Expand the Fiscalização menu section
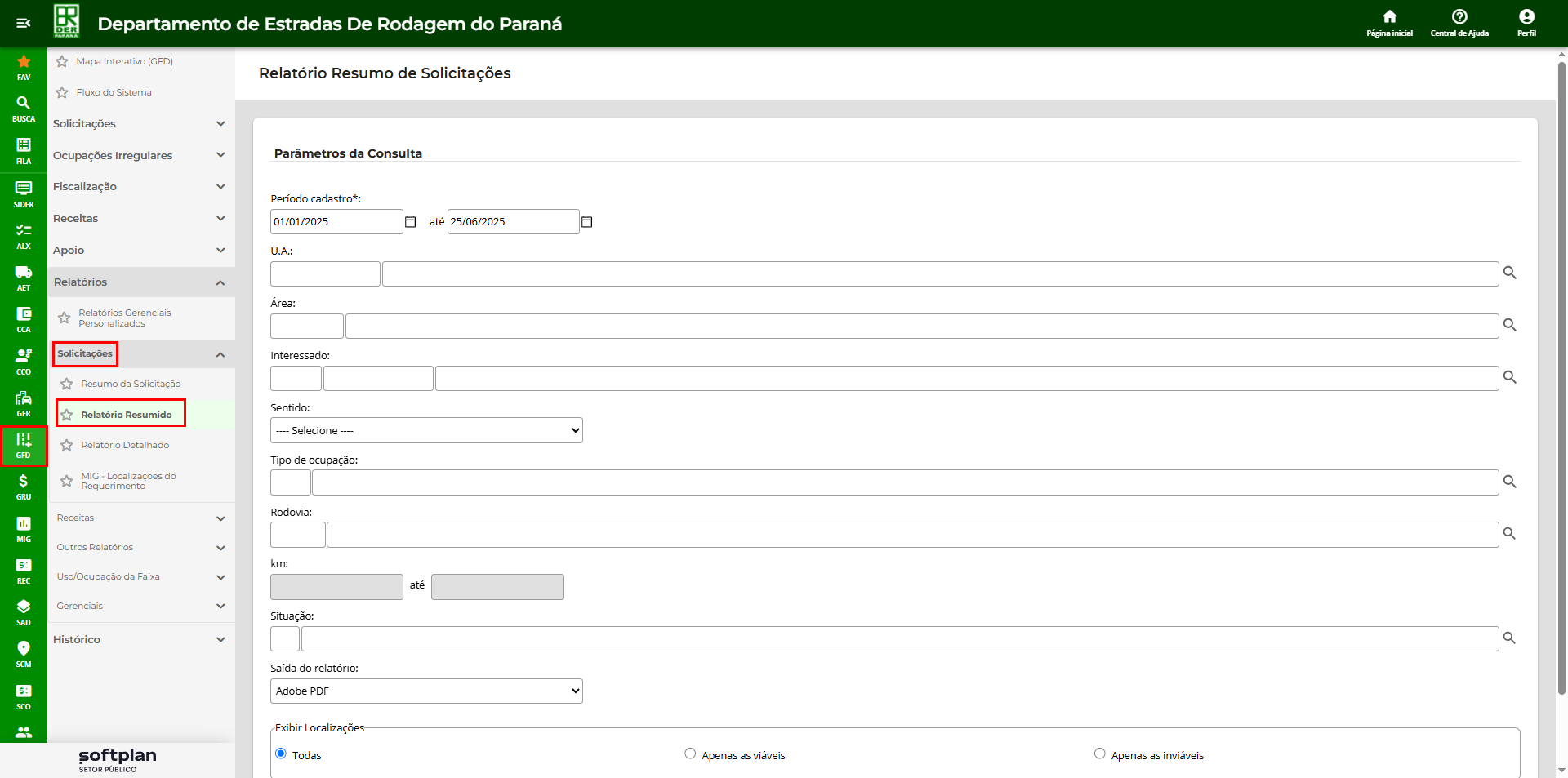 tap(139, 187)
